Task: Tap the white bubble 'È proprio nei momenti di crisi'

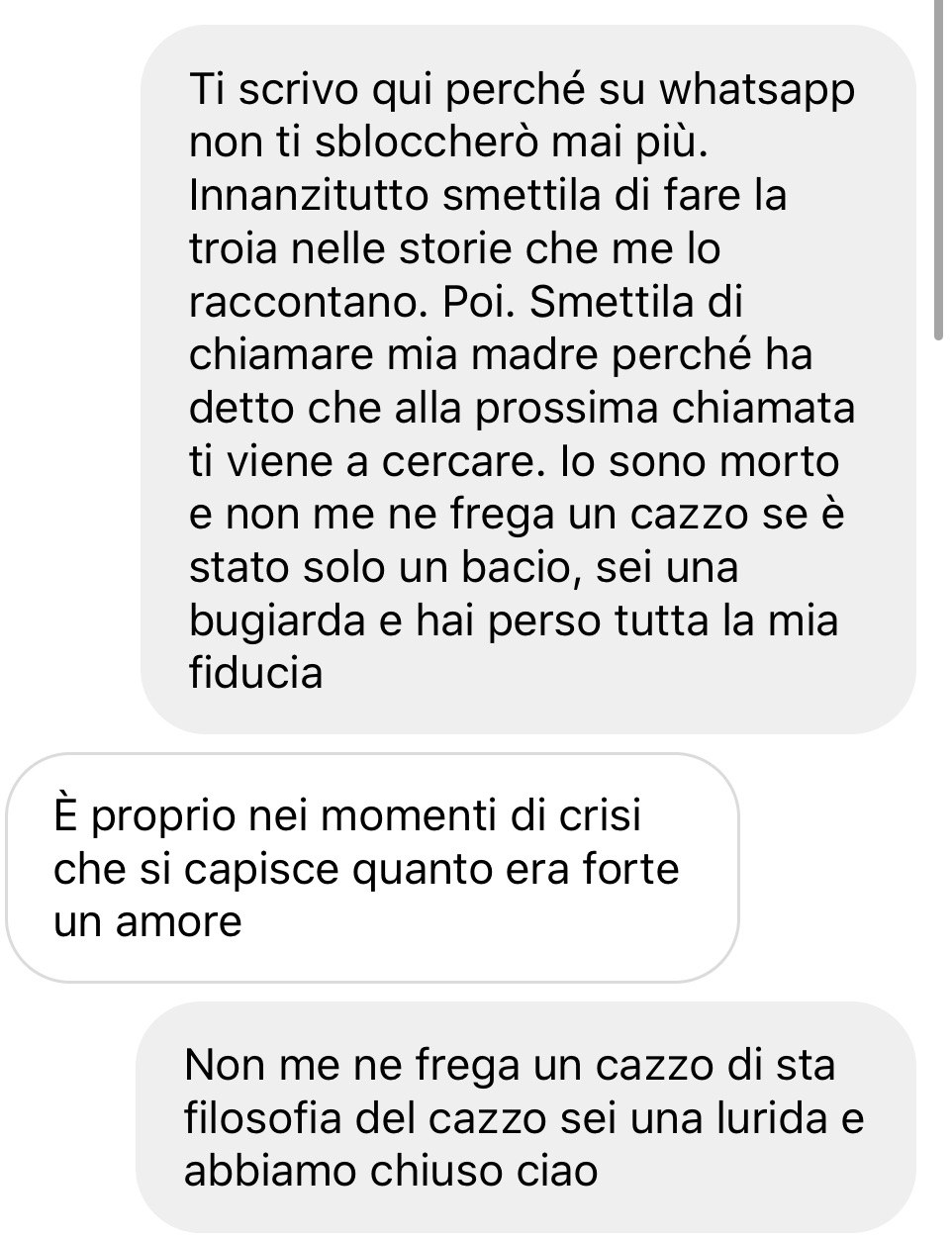Action: pos(372,868)
